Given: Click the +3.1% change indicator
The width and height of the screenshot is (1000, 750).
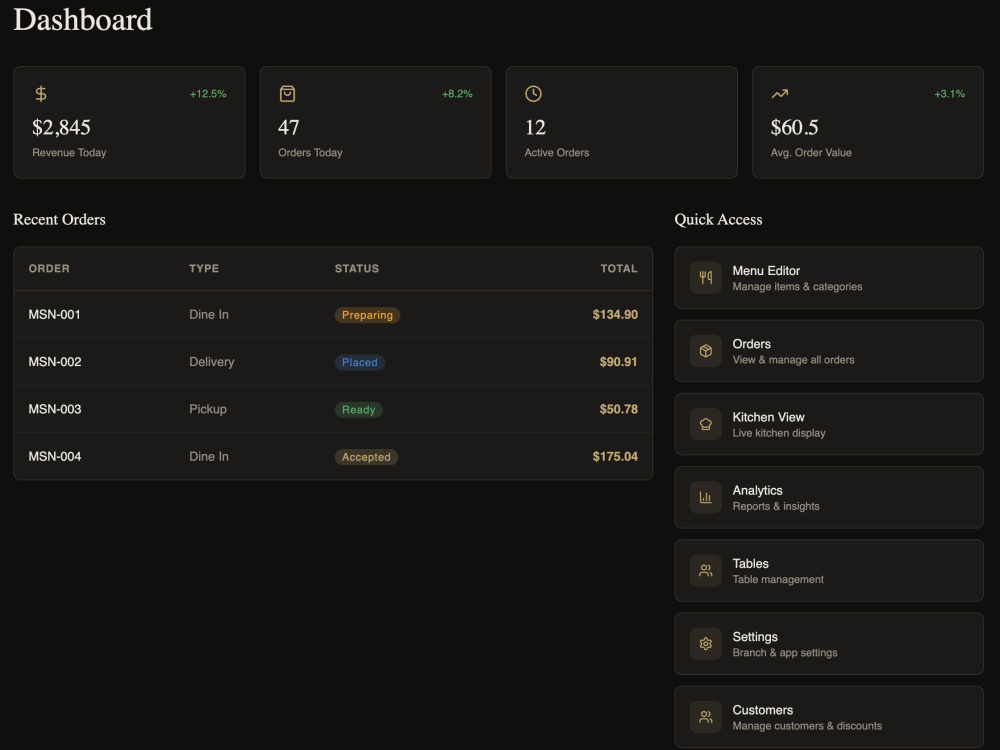Looking at the screenshot, I should click(x=950, y=94).
